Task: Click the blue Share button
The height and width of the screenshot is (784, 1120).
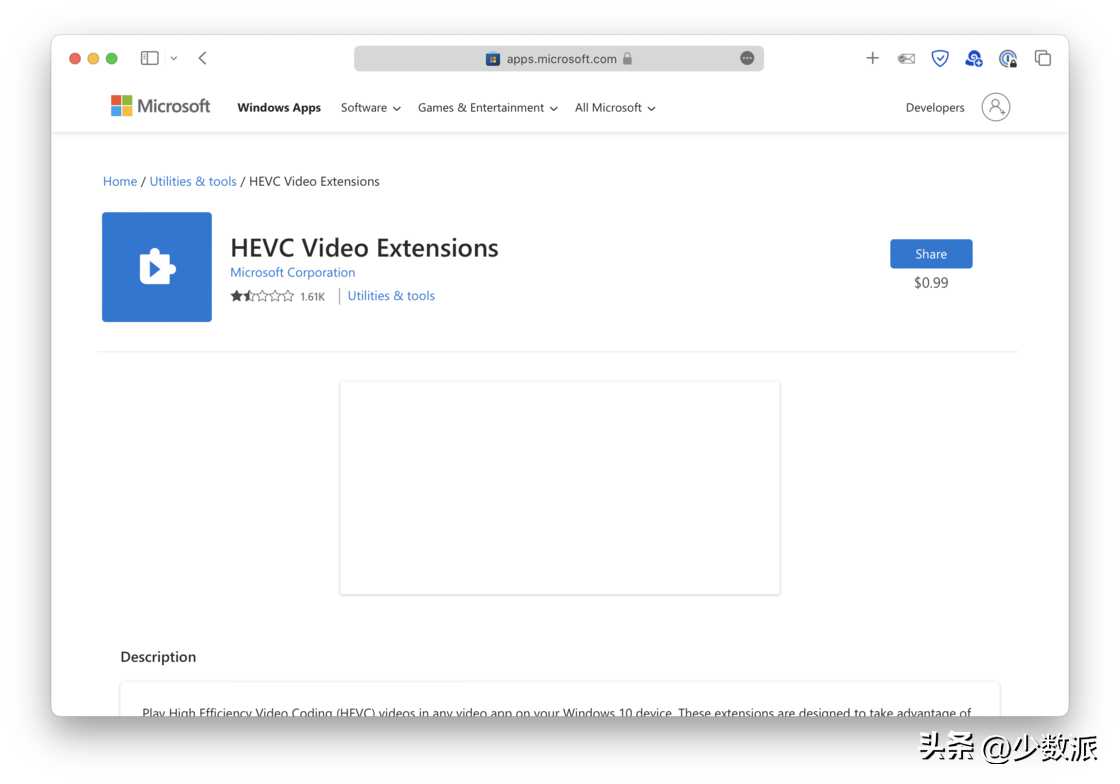Action: click(x=931, y=254)
